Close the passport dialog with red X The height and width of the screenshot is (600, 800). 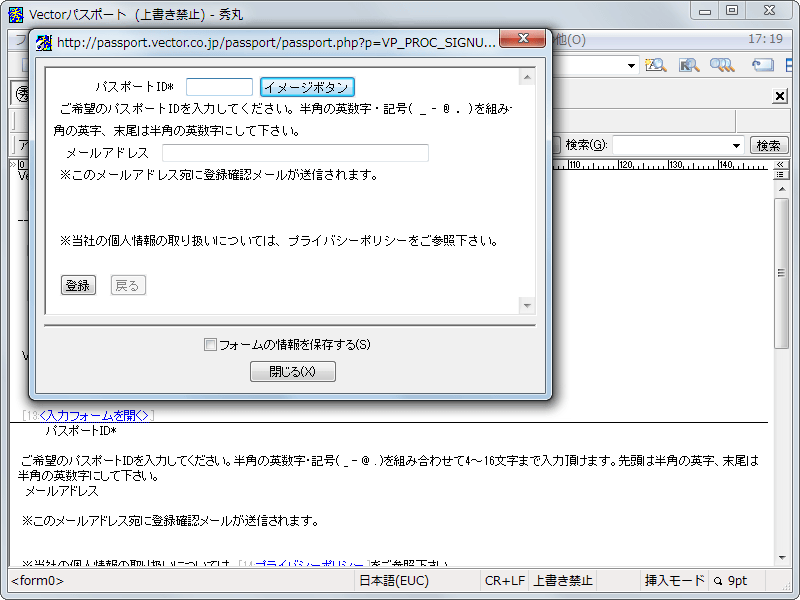pos(522,39)
